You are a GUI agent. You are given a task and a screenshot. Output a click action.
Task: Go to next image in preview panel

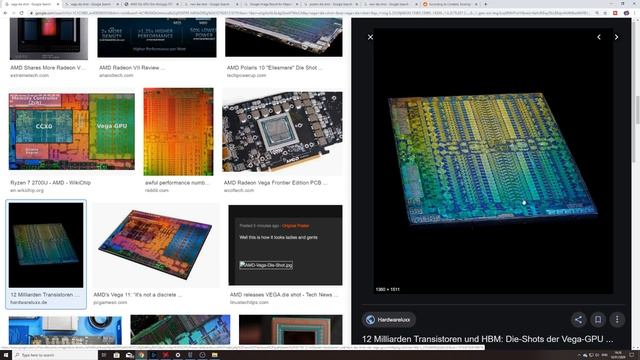pos(616,37)
